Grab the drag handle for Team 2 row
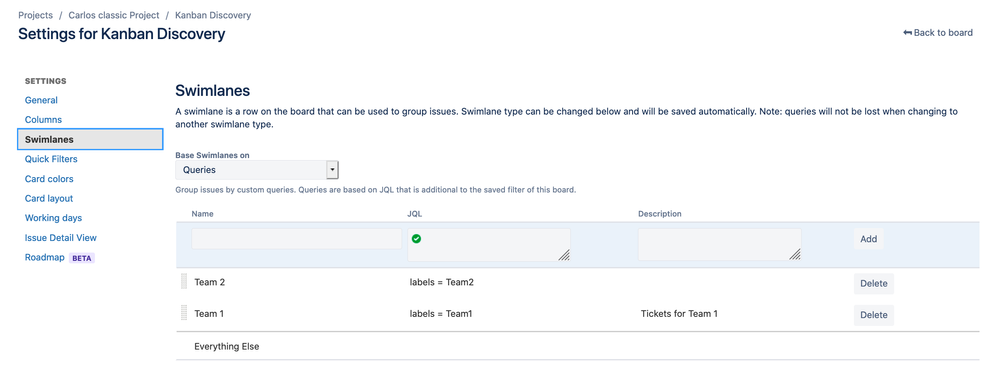The height and width of the screenshot is (375, 999). pos(184,282)
